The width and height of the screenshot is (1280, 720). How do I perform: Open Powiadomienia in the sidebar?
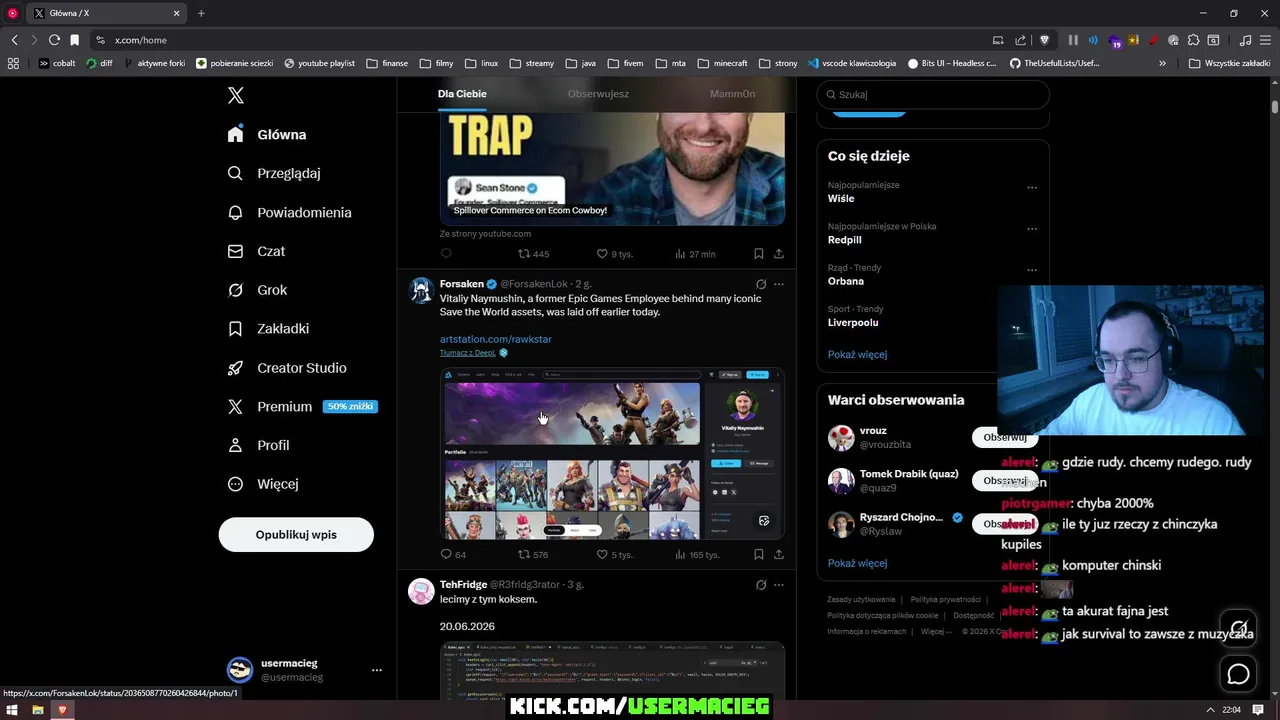(289, 212)
